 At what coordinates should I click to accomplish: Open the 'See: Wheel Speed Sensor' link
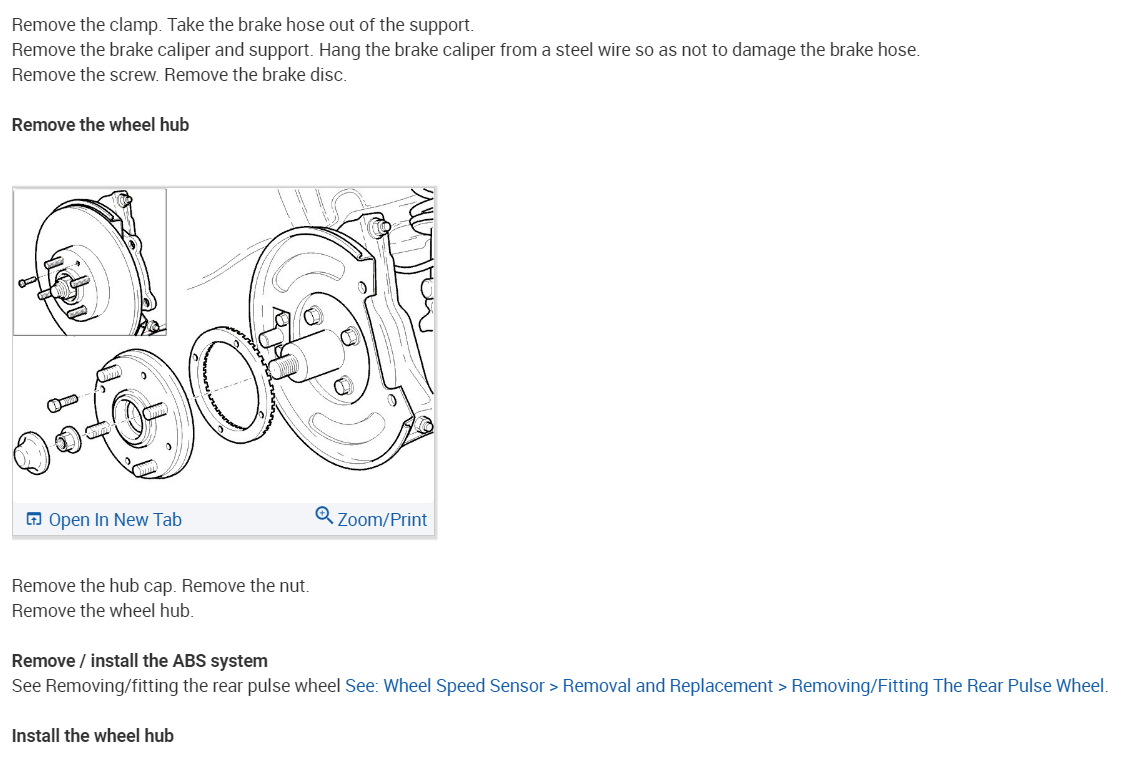pos(444,686)
